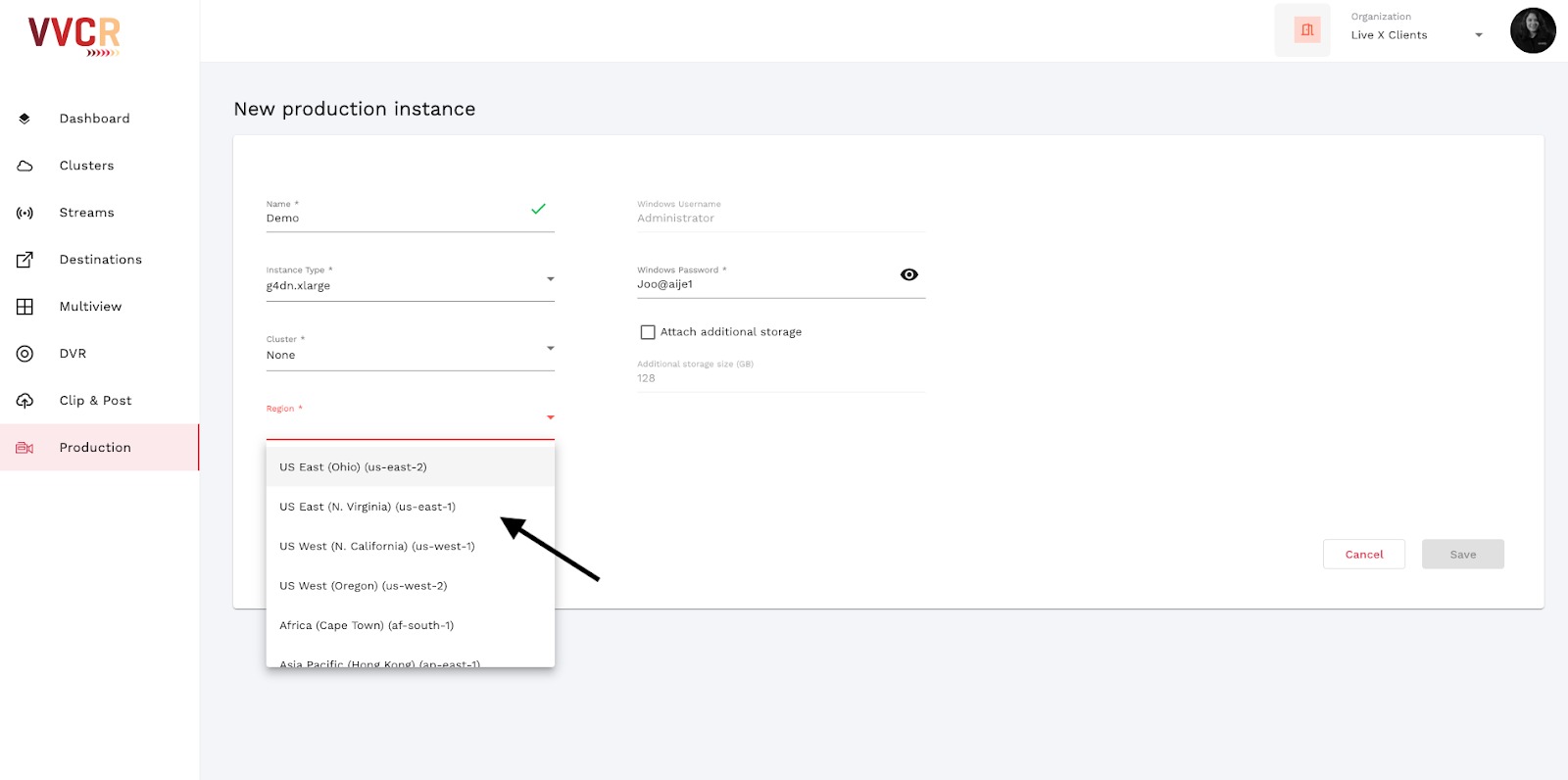Click the Clip & Post upload icon
Viewport: 1568px width, 780px height.
coord(24,401)
